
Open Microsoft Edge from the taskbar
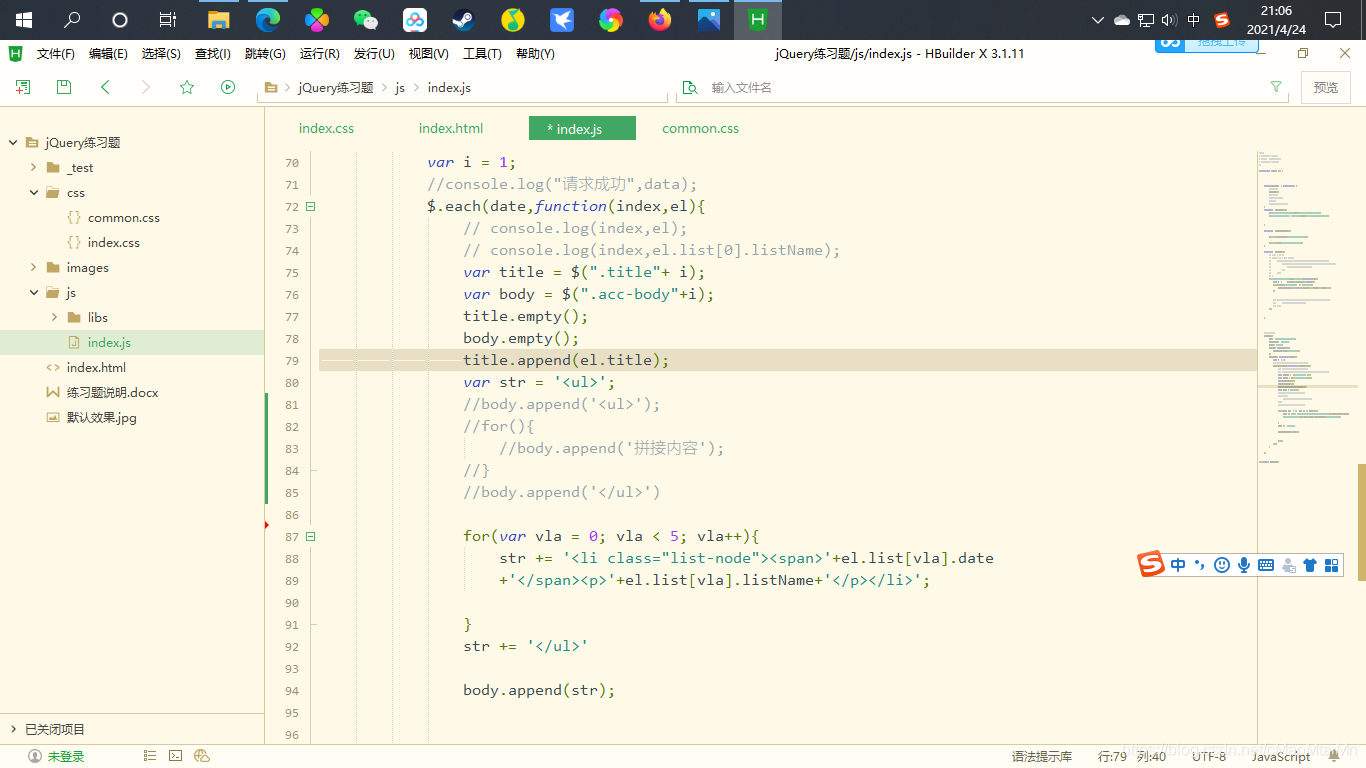coord(267,20)
